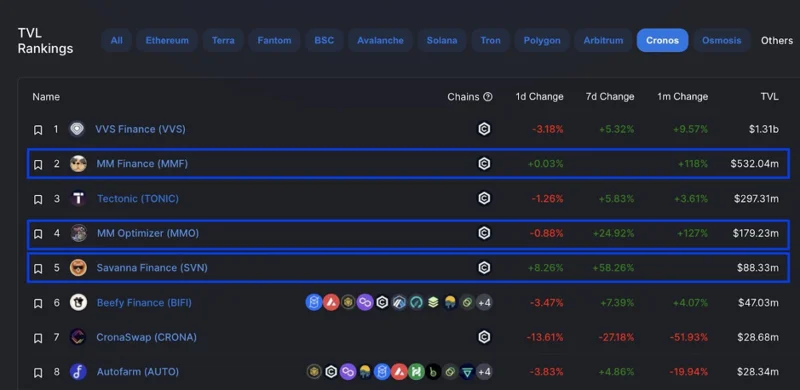The width and height of the screenshot is (800, 390).
Task: Sort by TVL column header
Action: click(x=769, y=96)
